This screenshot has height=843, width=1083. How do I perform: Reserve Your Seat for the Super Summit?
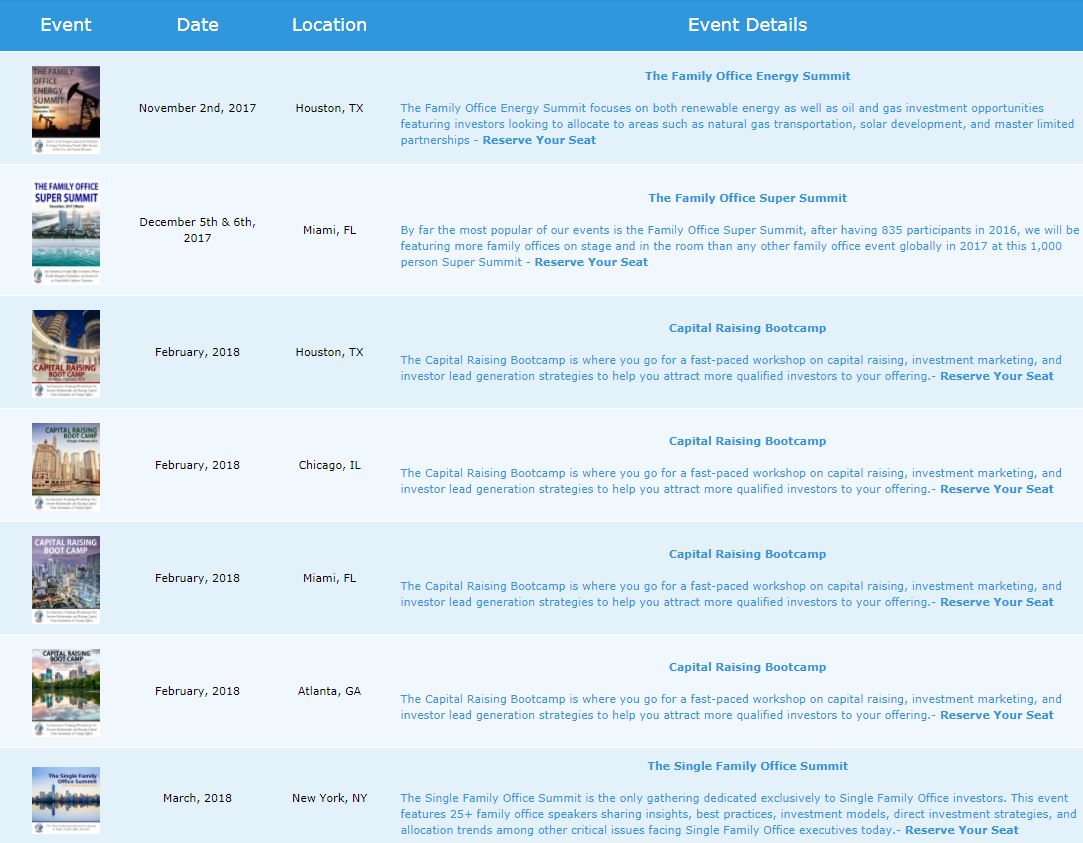(x=591, y=262)
